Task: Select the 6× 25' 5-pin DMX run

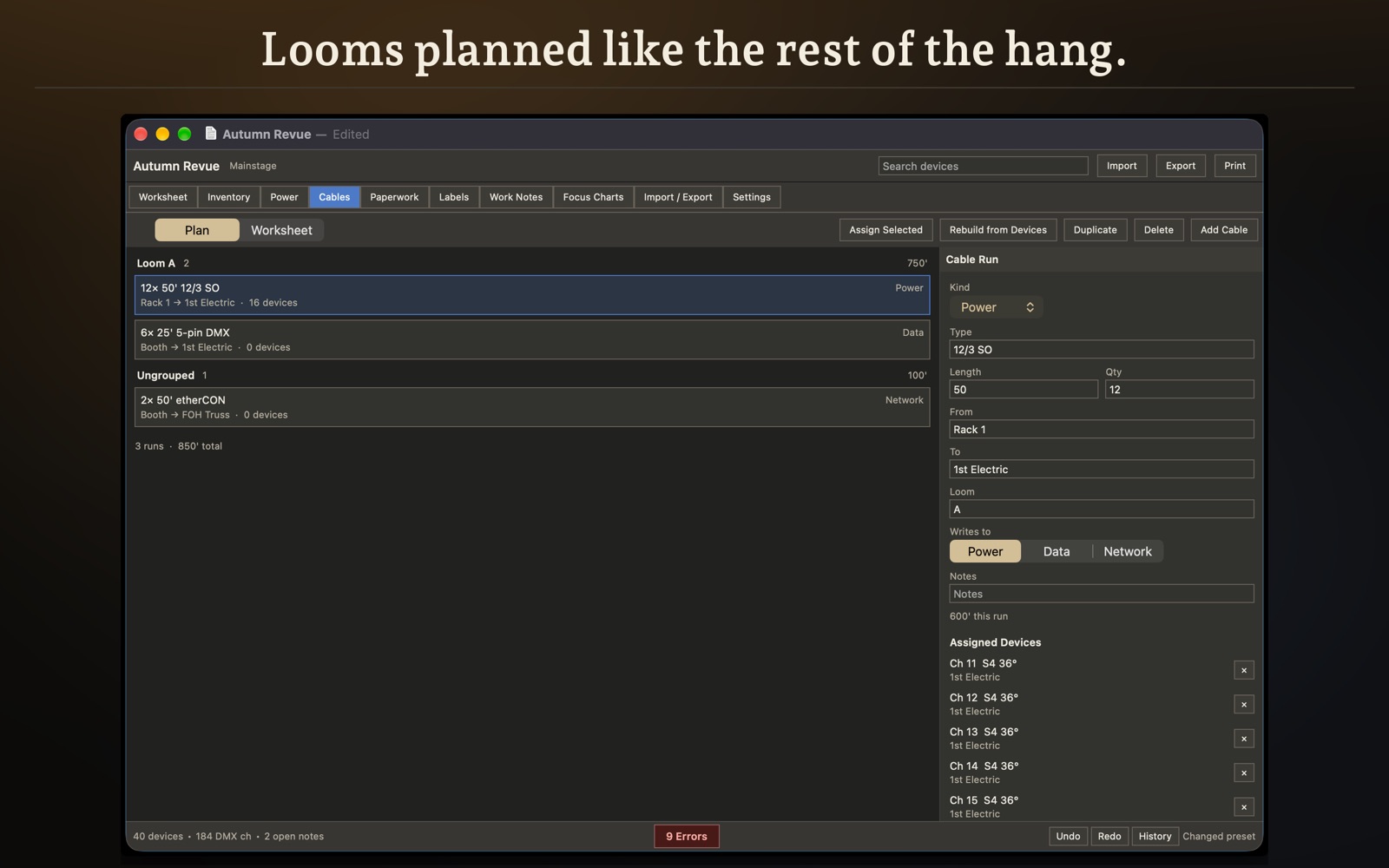Action: [532, 339]
